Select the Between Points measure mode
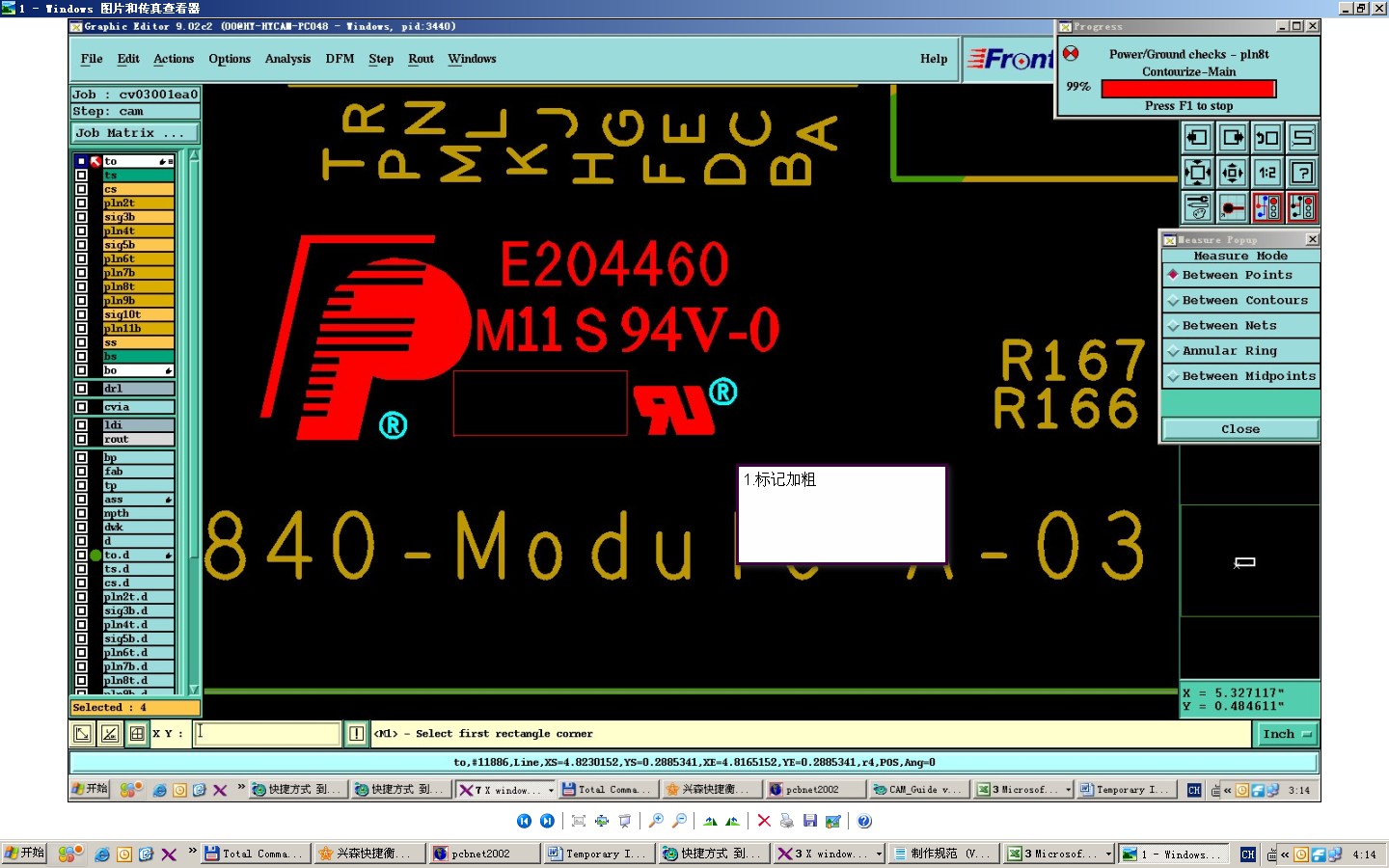 [1240, 275]
